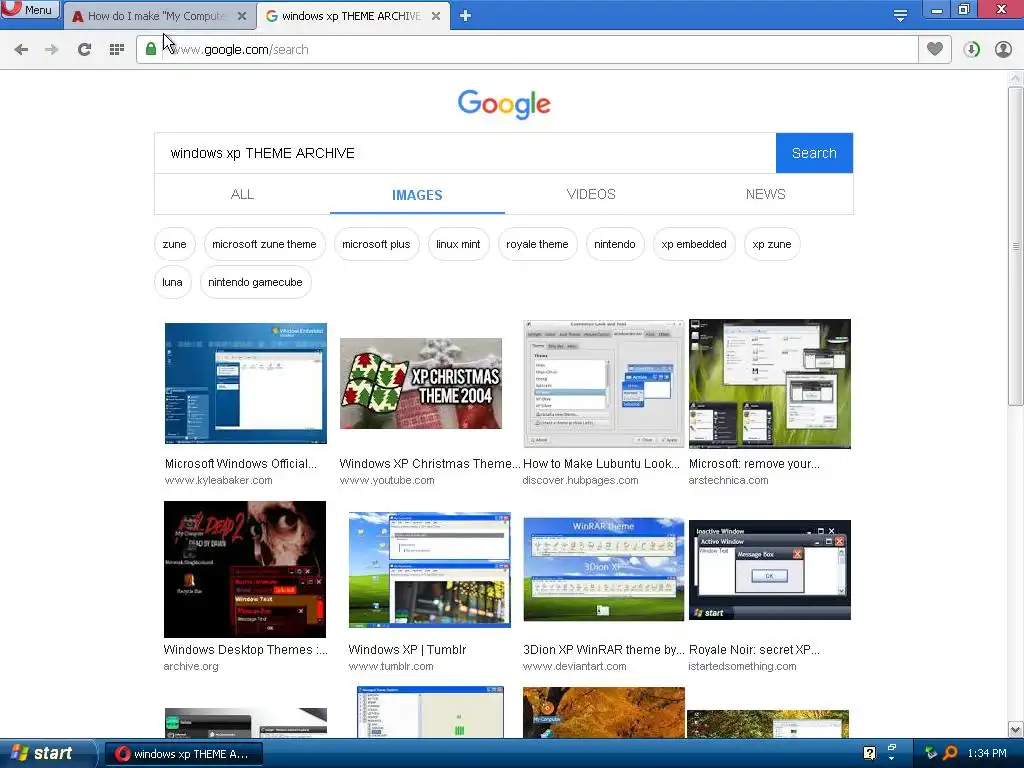The height and width of the screenshot is (768, 1024).
Task: Go forward to next page
Action: click(52, 50)
